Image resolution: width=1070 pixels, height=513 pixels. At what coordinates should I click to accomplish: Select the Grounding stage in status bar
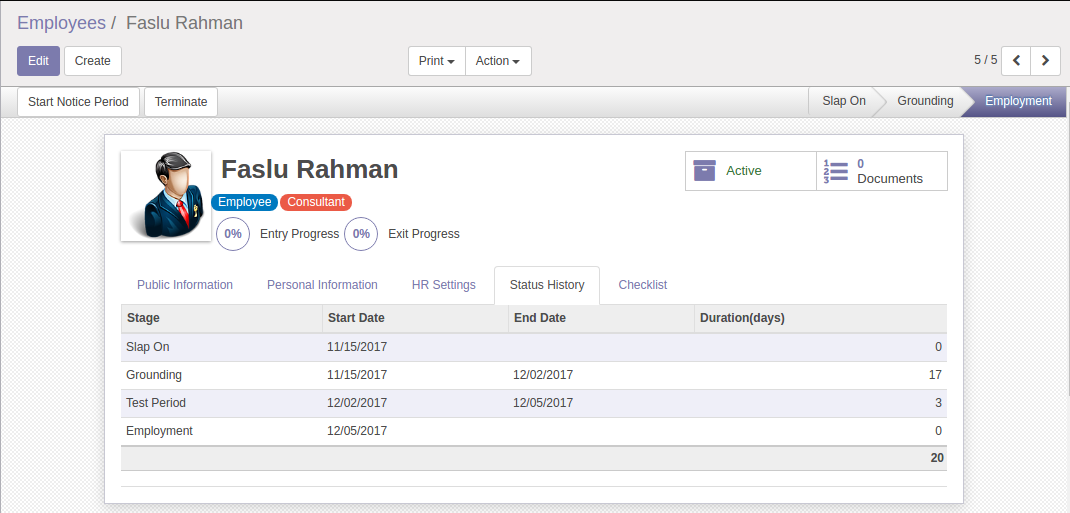pos(925,101)
